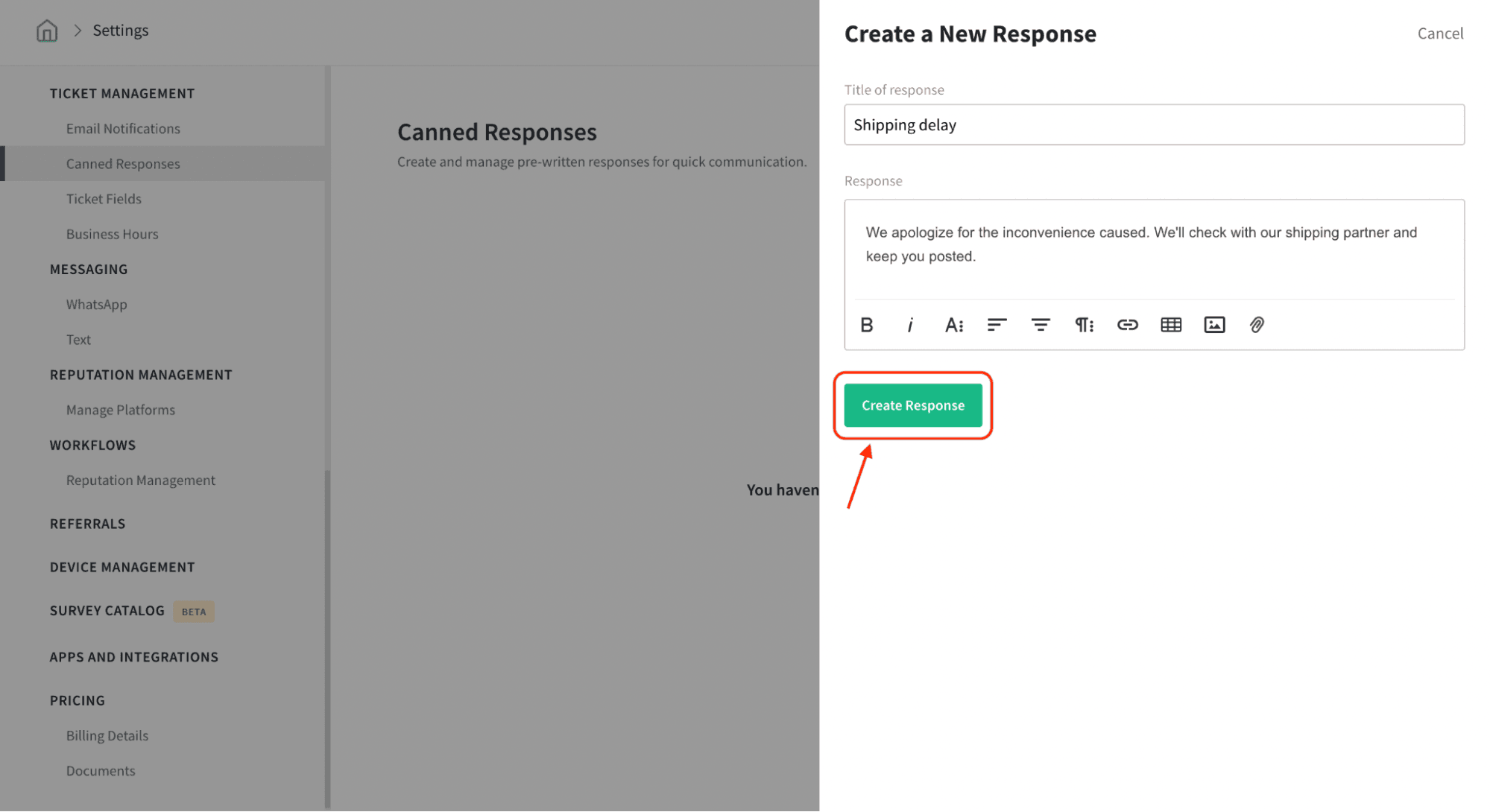Go to the home icon in the breadcrumb
The image size is (1490, 812).
pyautogui.click(x=47, y=31)
